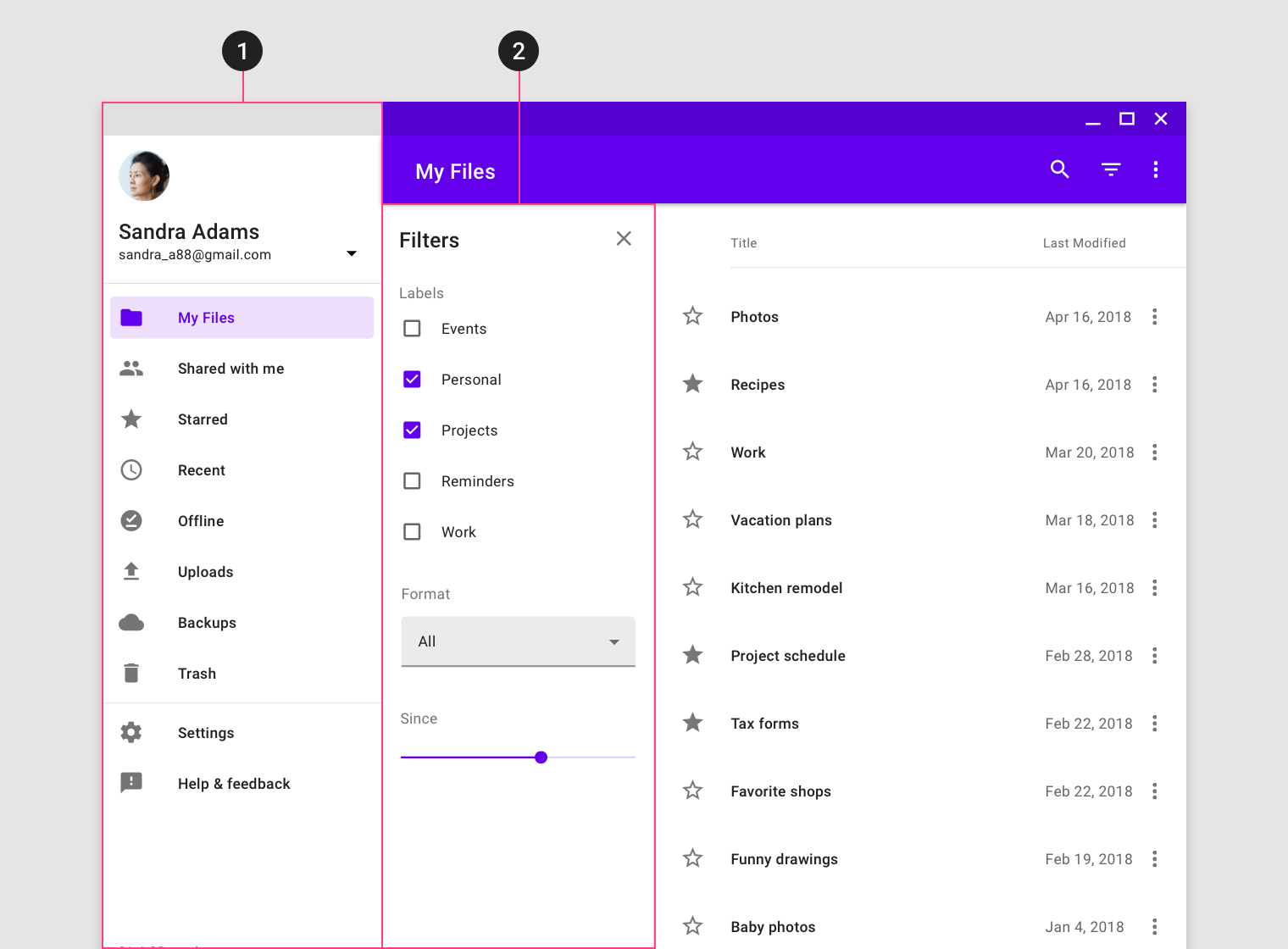Click the sandra_a88@gmail.com email
Image resolution: width=1288 pixels, height=949 pixels.
[195, 255]
